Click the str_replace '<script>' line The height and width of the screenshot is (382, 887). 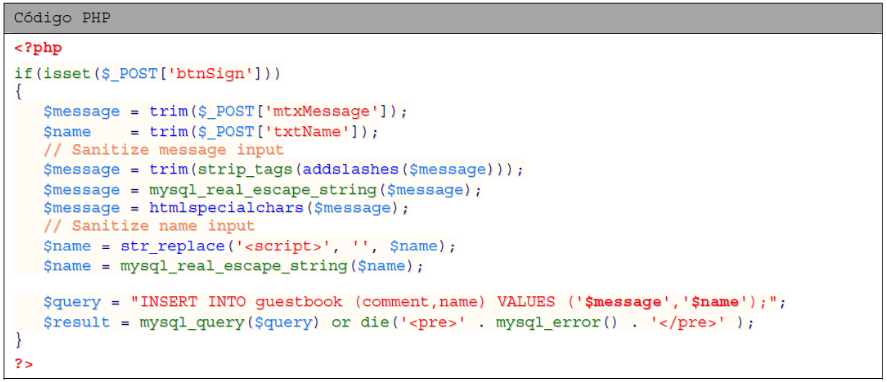coord(249,247)
